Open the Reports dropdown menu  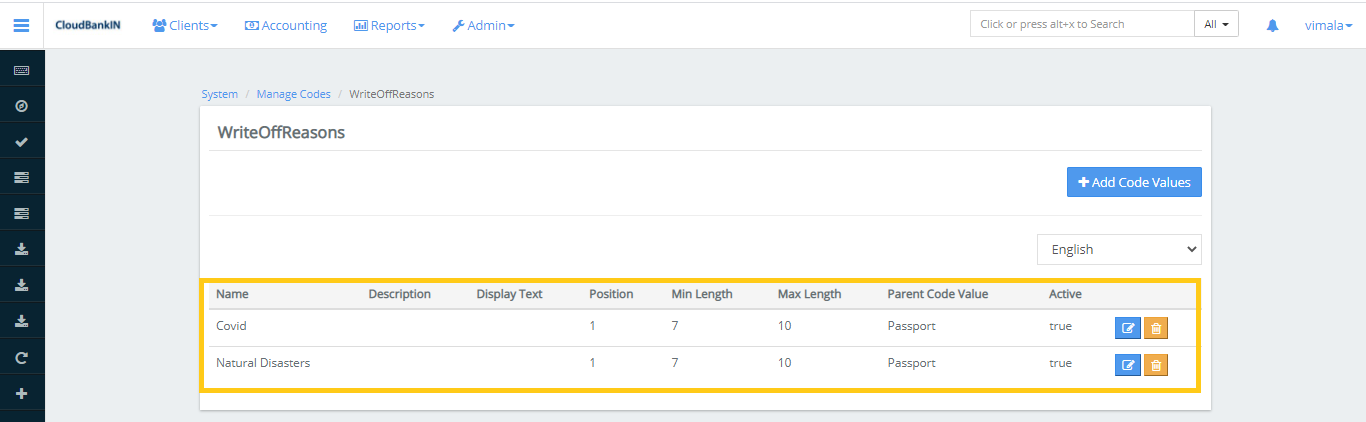389,25
